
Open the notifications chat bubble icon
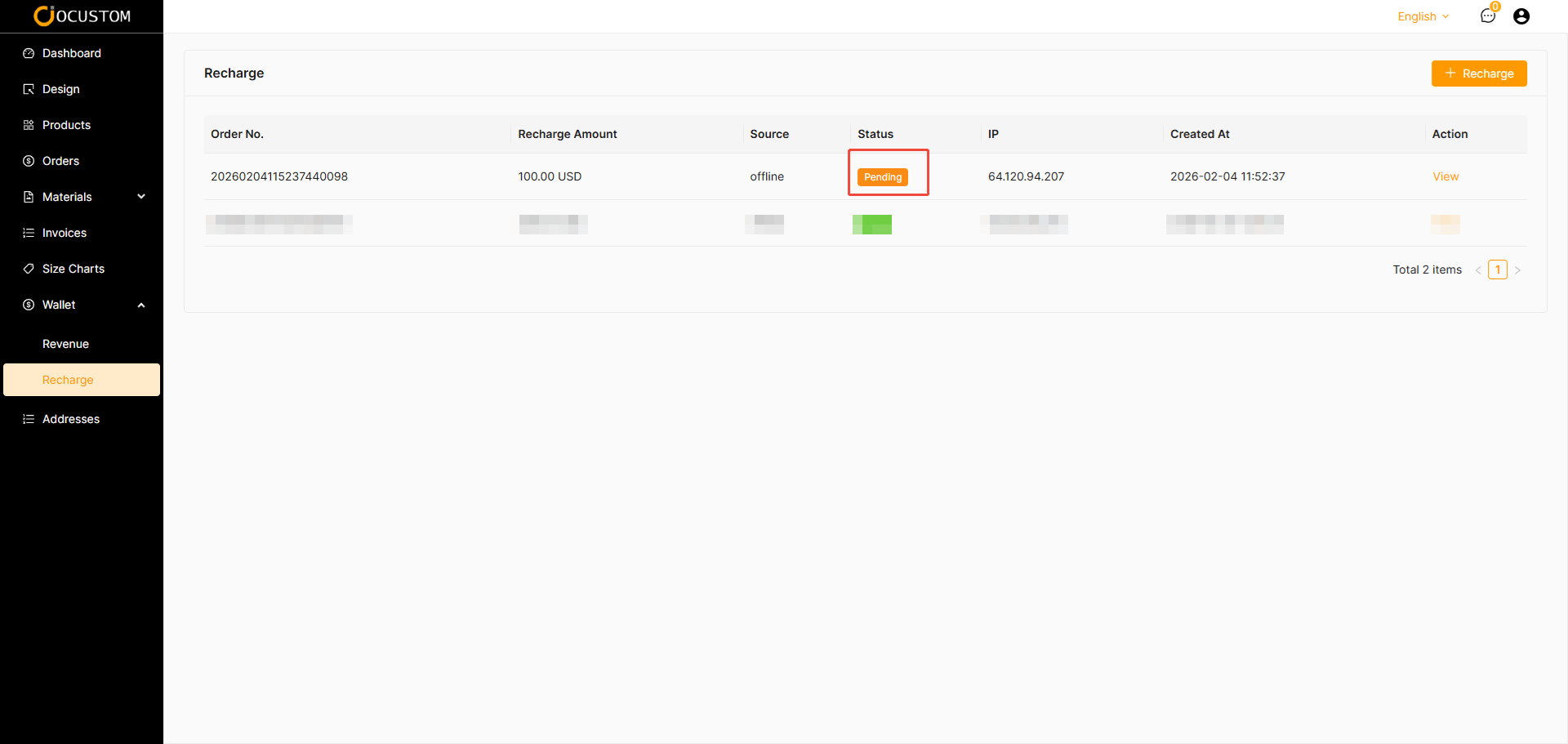point(1487,16)
